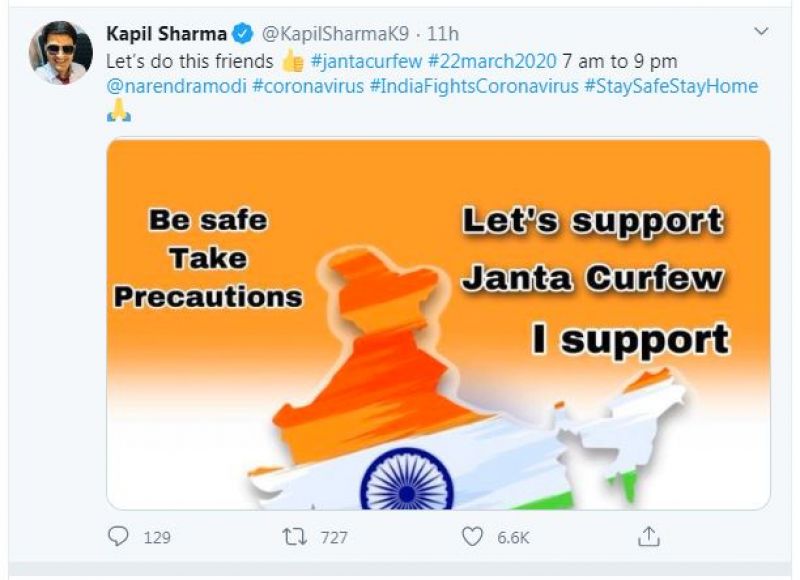Open Kapil Sharma's profile picture

click(x=61, y=53)
